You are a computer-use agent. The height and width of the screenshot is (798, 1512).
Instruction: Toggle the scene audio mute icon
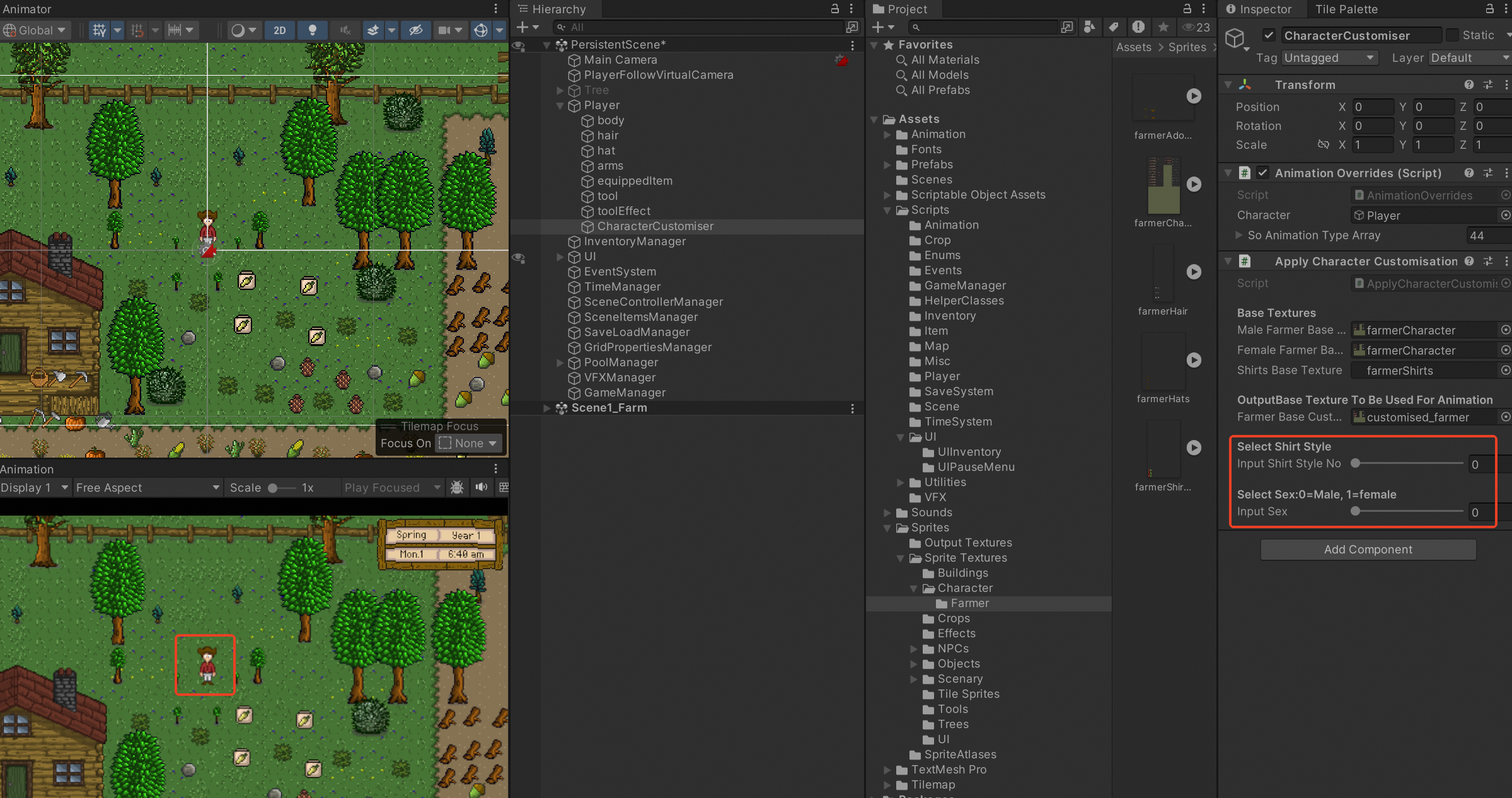point(345,30)
